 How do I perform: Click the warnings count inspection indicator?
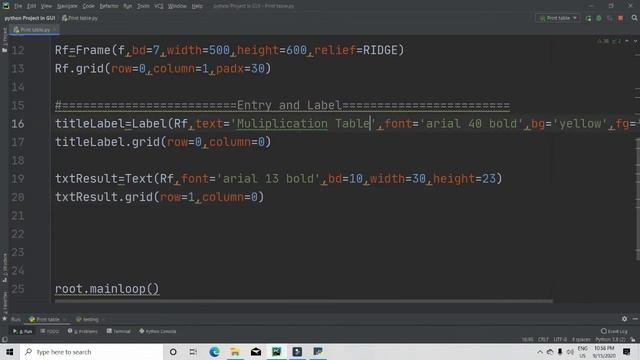coord(603,41)
